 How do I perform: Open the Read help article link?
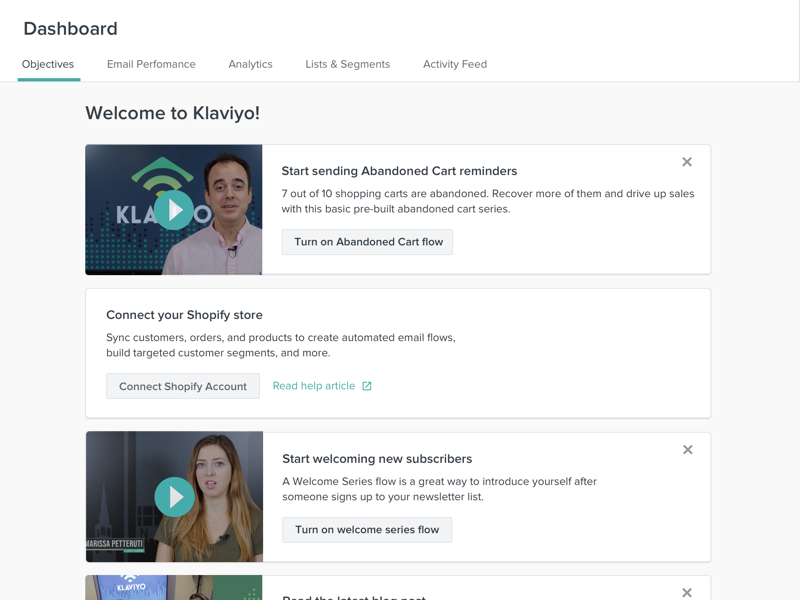[314, 386]
